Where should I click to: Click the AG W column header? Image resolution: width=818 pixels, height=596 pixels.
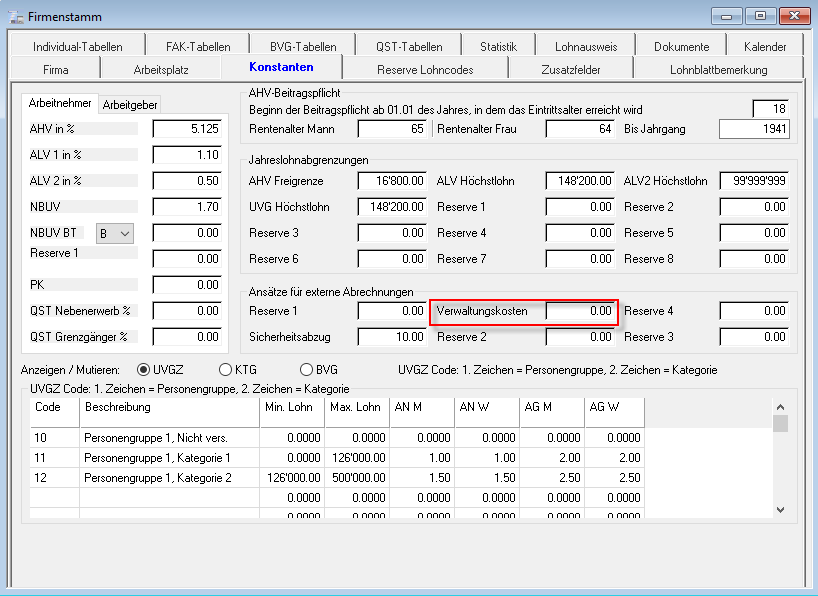615,412
